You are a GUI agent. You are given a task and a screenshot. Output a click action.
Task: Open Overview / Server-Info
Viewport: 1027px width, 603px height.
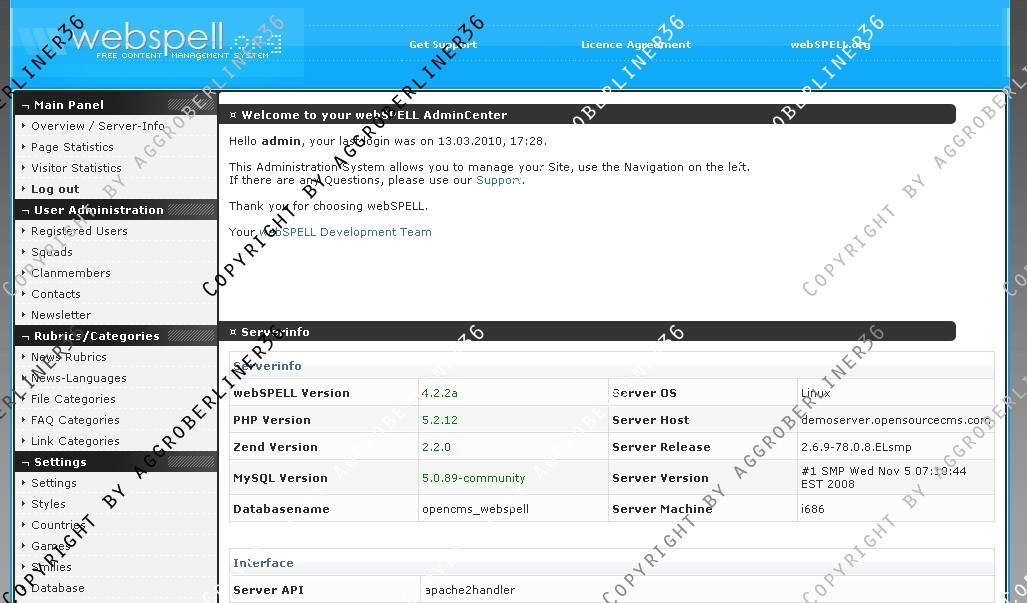(98, 126)
